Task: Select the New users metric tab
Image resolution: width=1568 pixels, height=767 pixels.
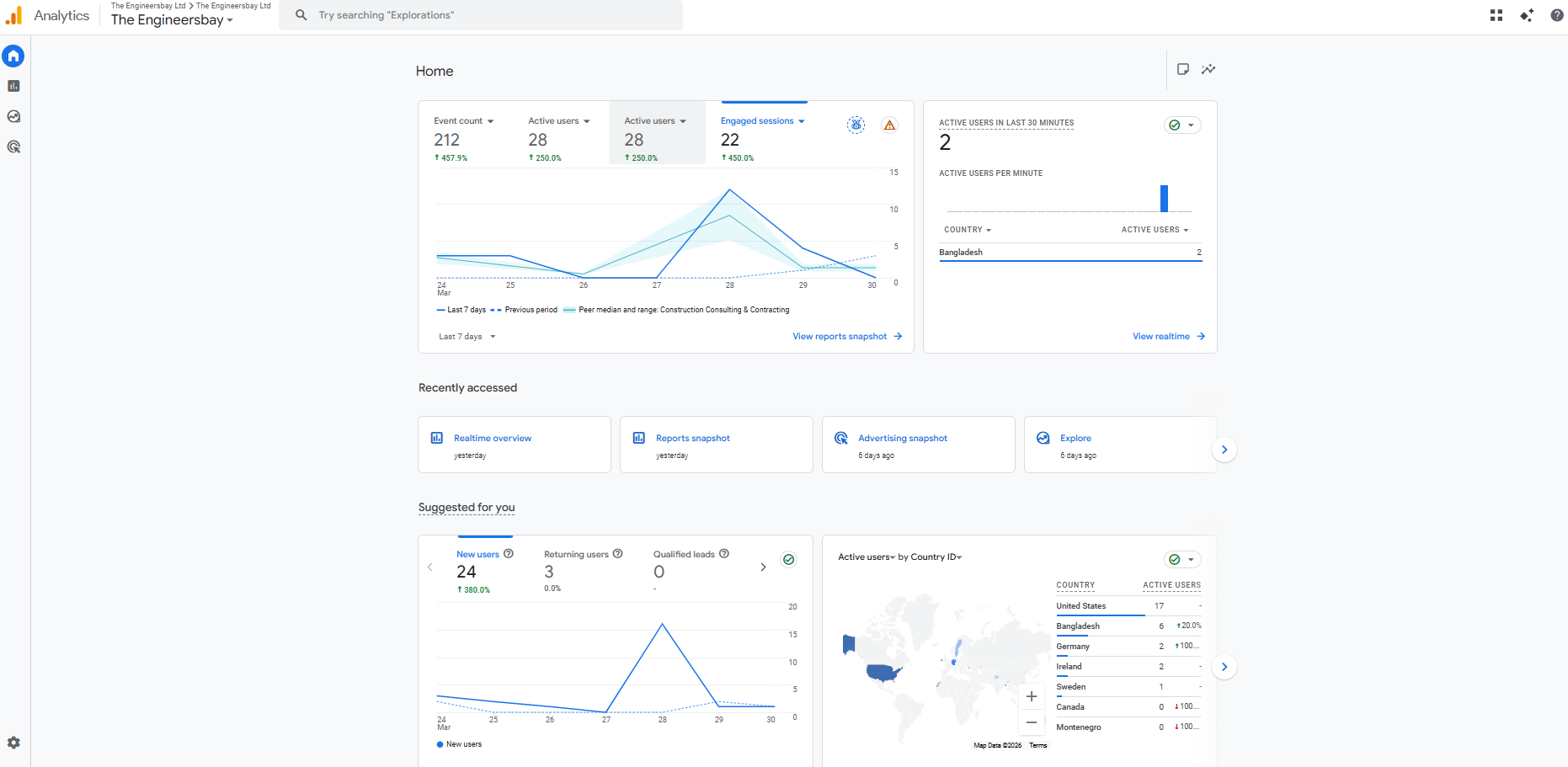Action: click(477, 555)
